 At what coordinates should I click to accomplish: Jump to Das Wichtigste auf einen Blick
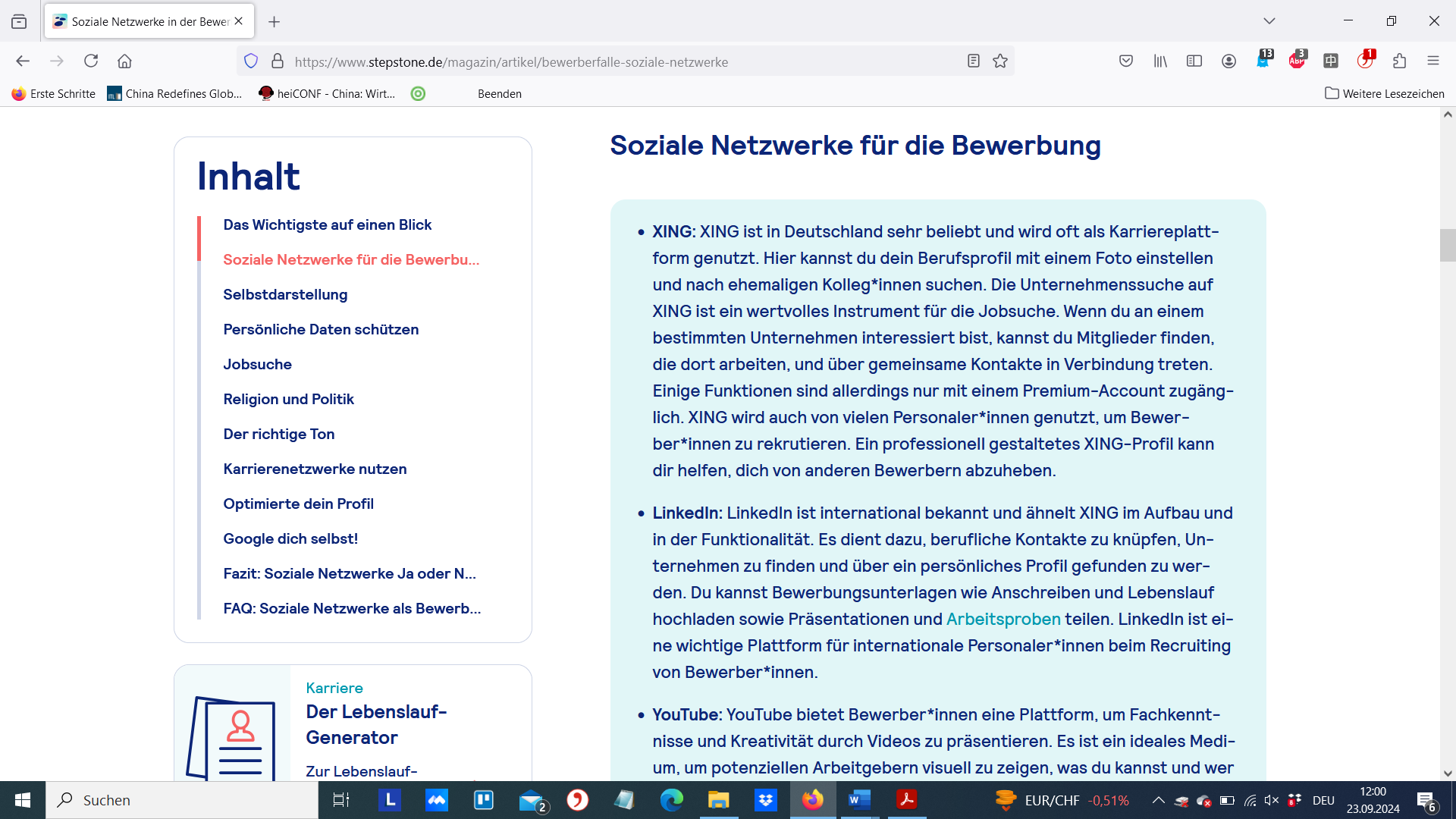(x=328, y=224)
